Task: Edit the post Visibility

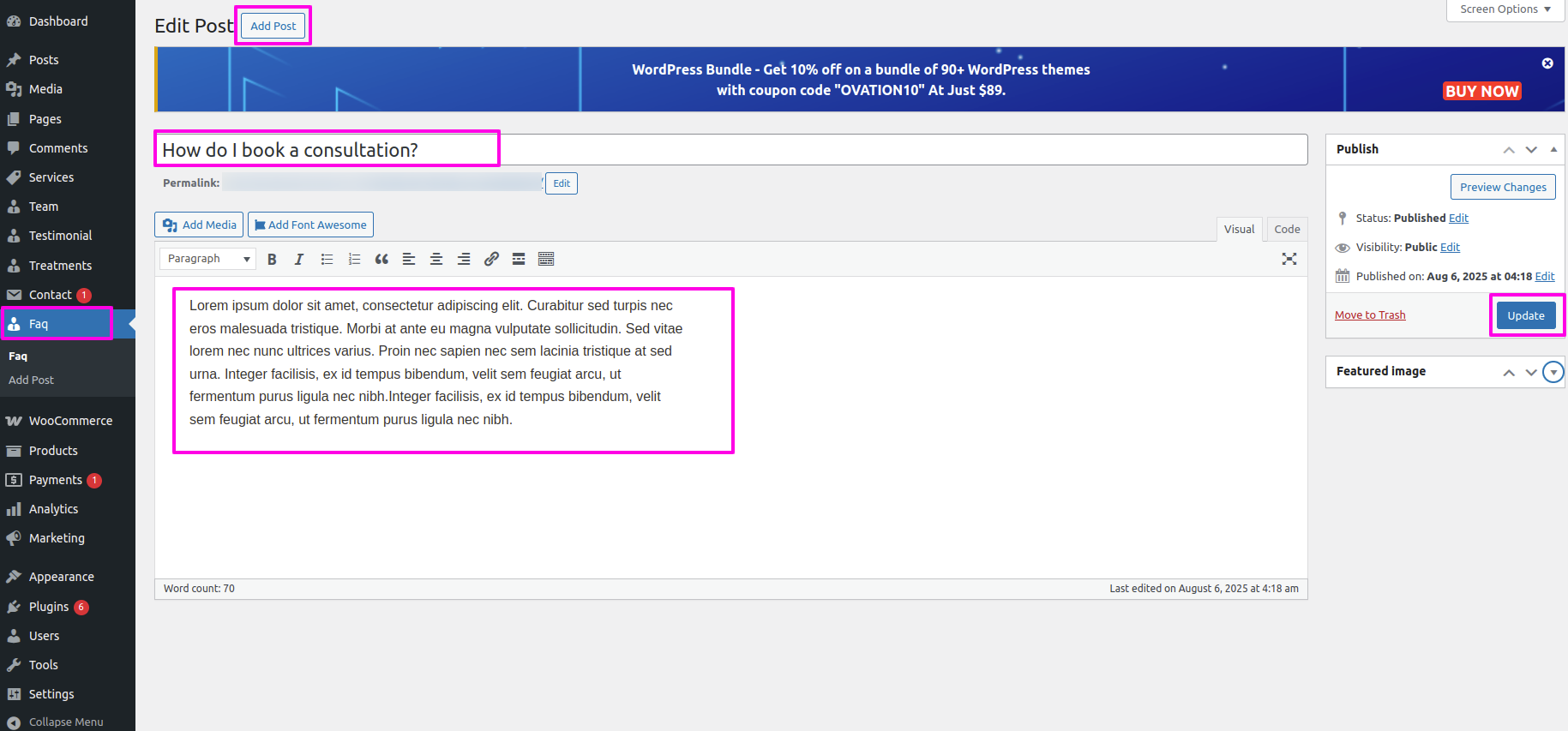Action: pyautogui.click(x=1450, y=248)
